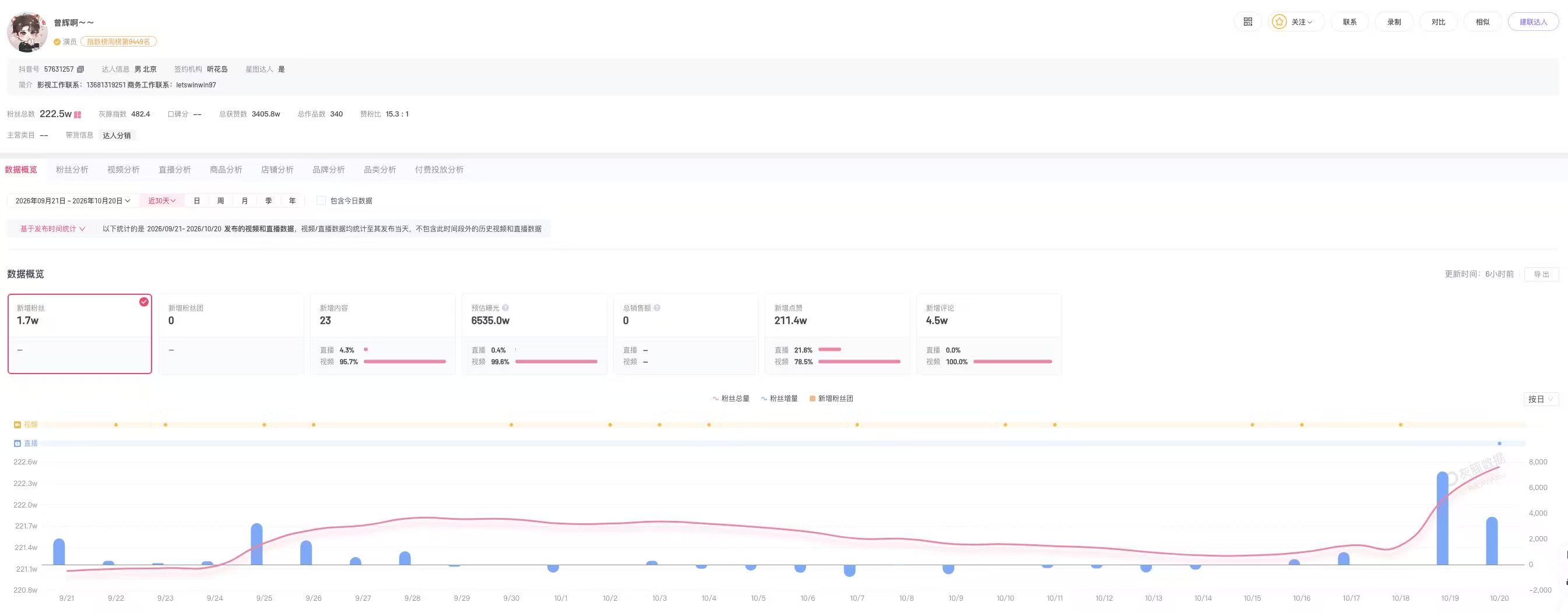Open the 按日 granularity dropdown
This screenshot has height=613, width=1568.
click(x=1541, y=399)
